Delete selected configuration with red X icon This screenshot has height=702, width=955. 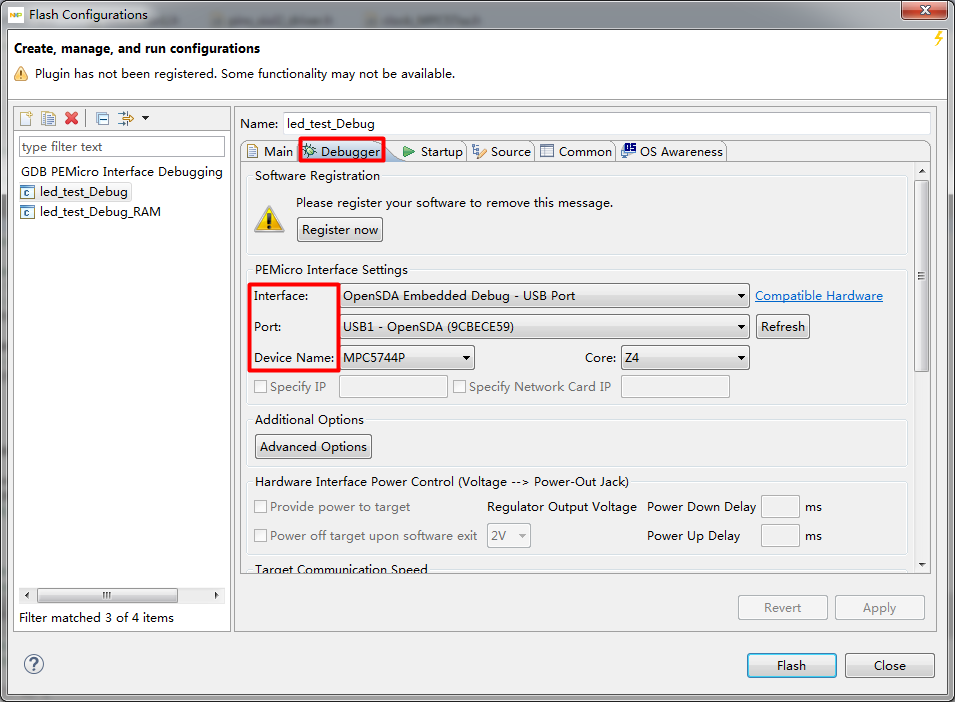point(72,118)
